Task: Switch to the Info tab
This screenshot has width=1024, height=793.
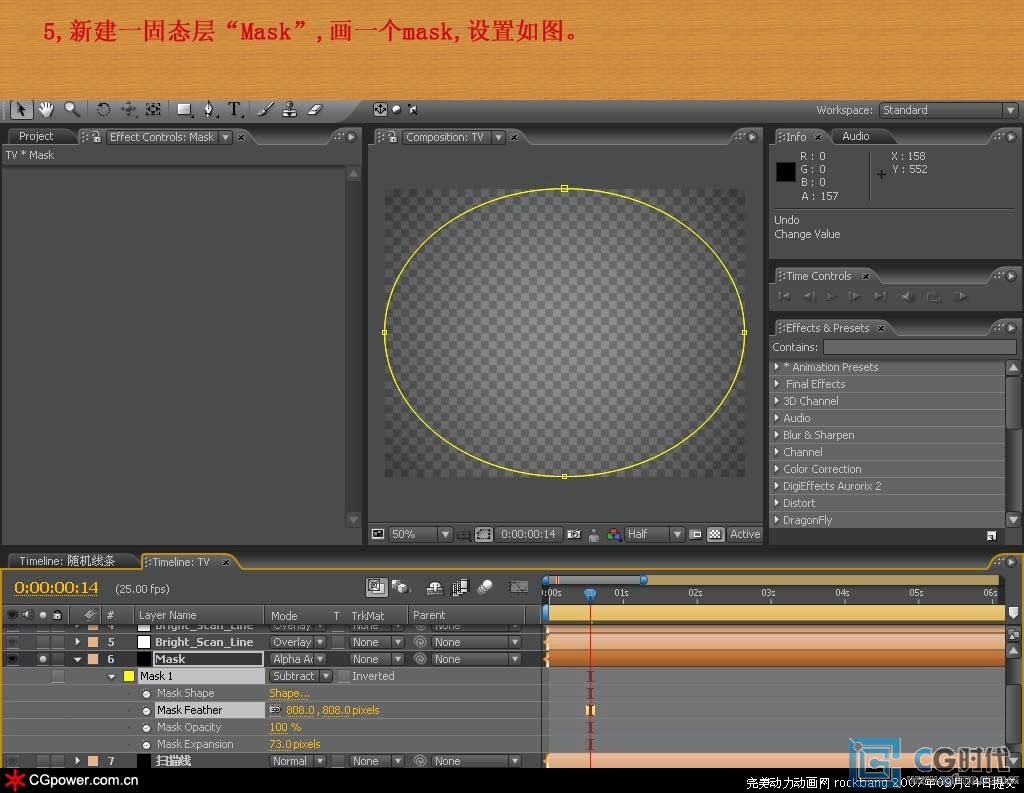Action: (796, 137)
